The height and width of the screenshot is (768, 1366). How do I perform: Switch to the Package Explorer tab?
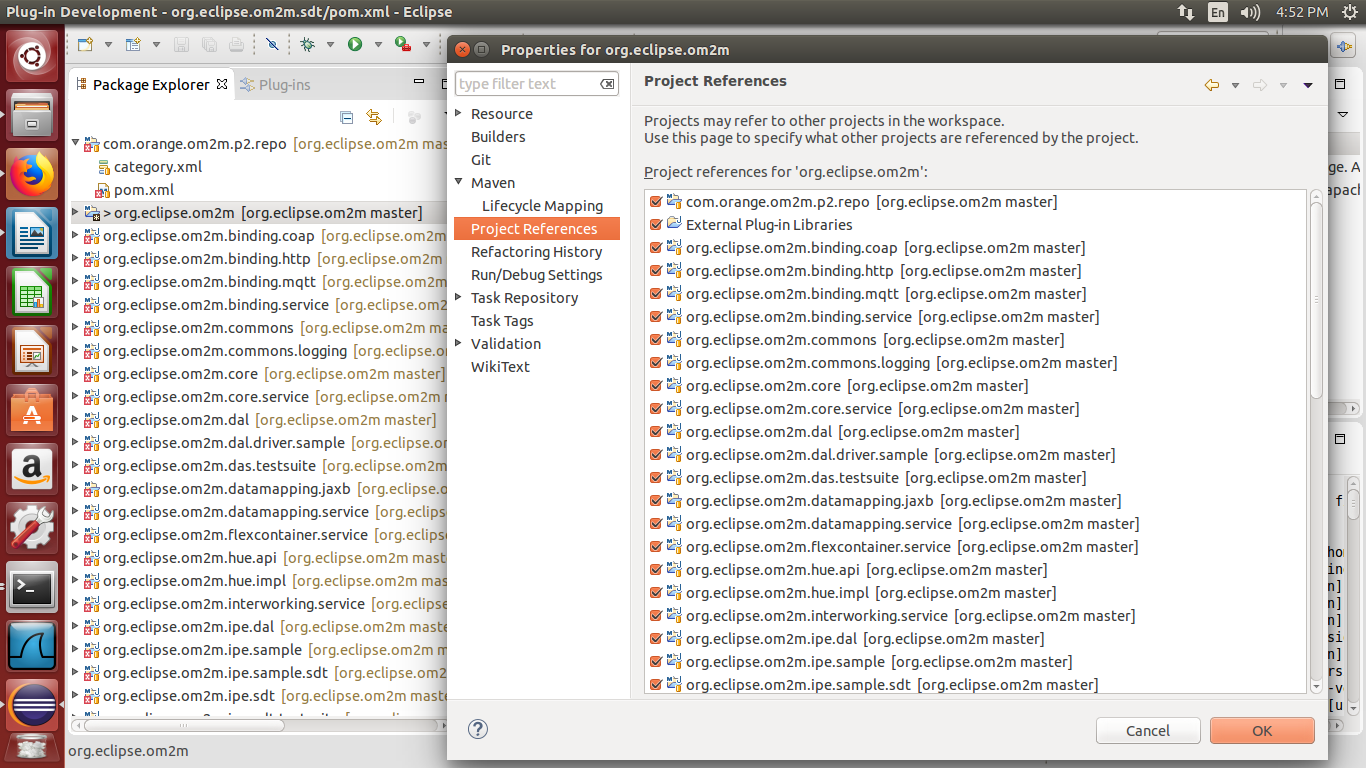(151, 85)
